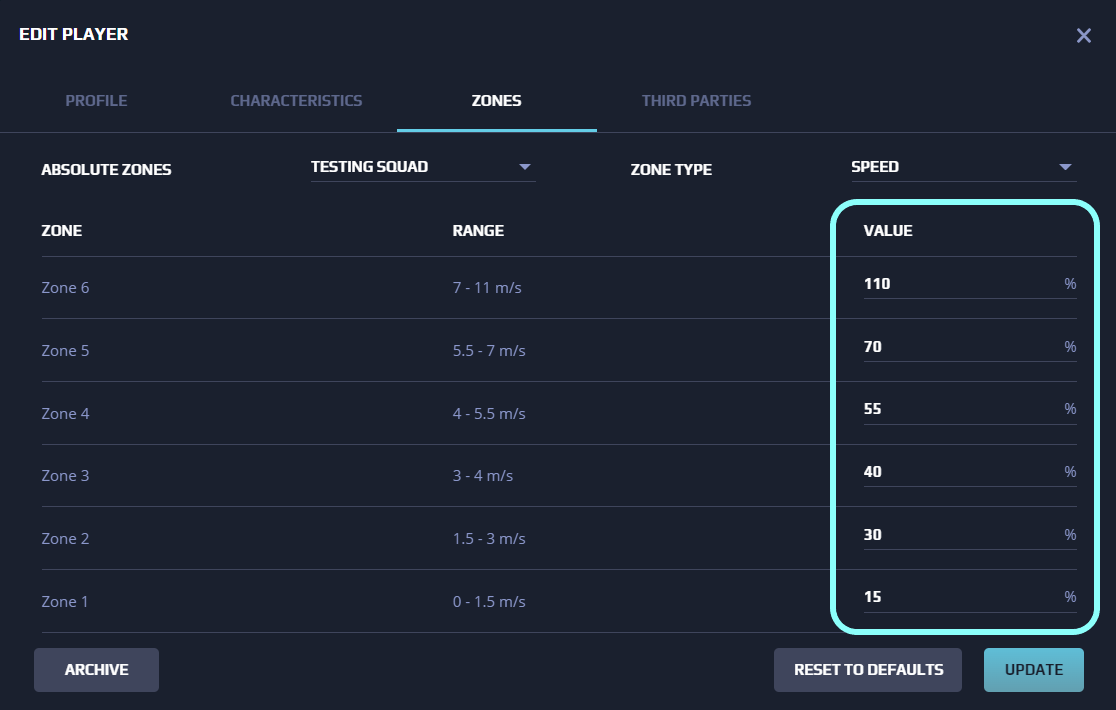
Task: Select the Zone 4 row label
Action: pos(65,413)
